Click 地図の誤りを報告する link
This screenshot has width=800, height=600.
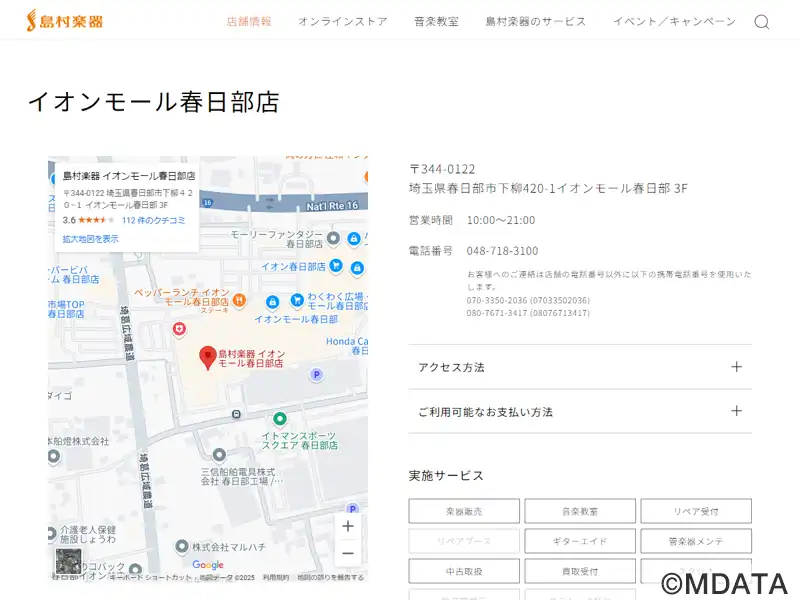(331, 578)
